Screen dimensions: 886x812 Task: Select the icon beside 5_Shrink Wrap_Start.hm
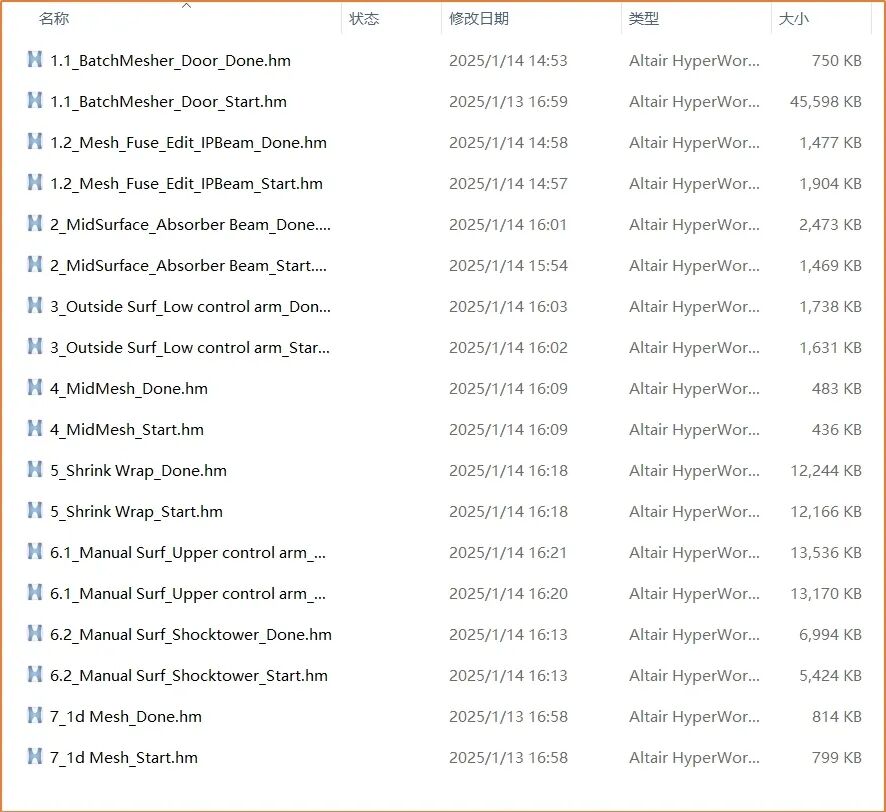coord(35,510)
